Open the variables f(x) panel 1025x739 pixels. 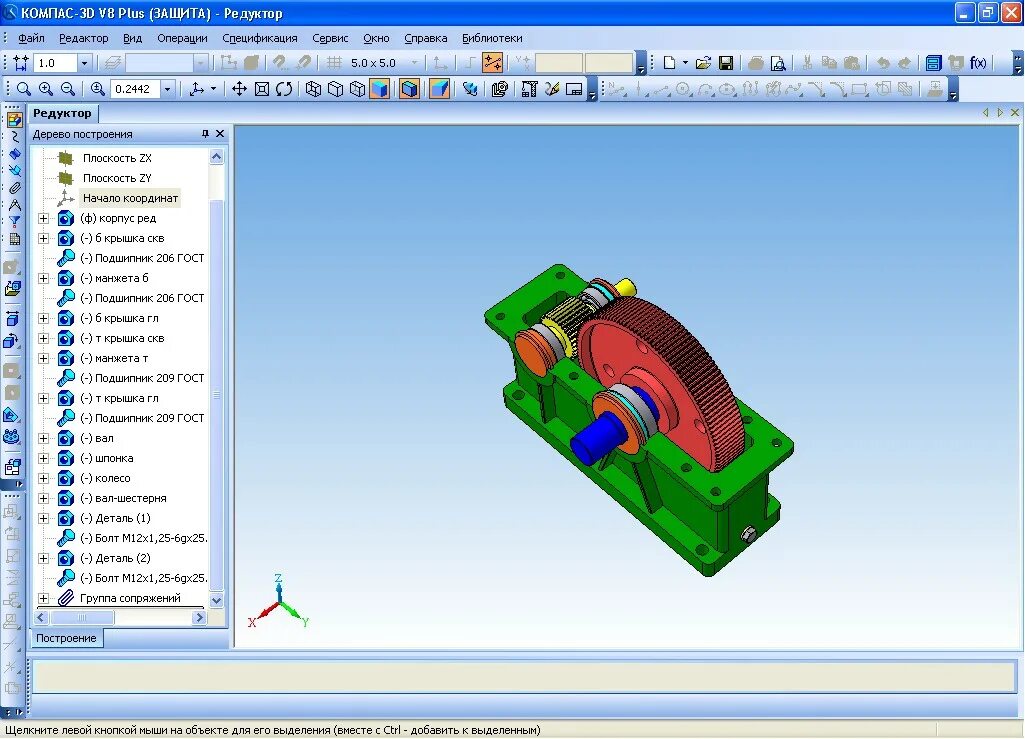pos(978,63)
